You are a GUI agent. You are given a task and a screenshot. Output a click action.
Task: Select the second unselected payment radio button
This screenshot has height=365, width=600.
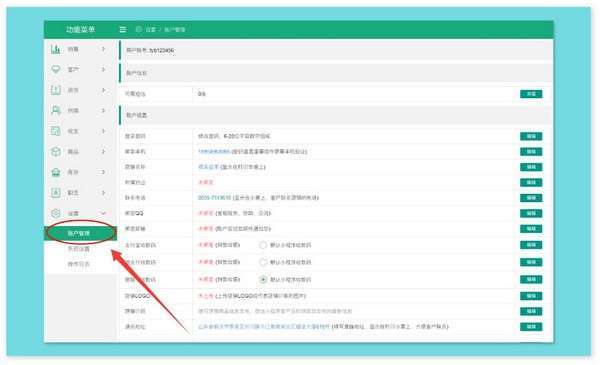tap(263, 262)
